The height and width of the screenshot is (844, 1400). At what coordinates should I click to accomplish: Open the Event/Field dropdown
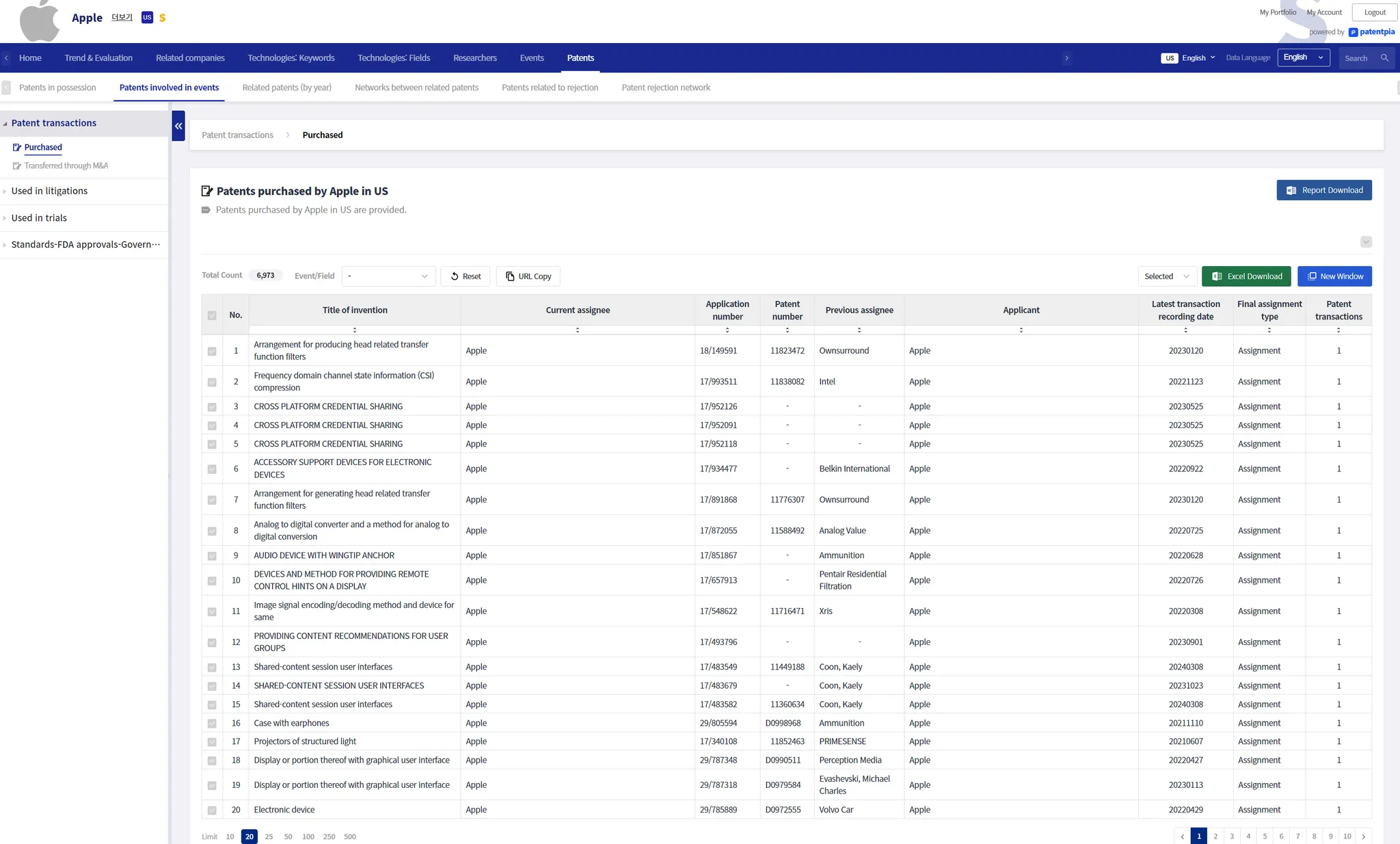click(388, 276)
